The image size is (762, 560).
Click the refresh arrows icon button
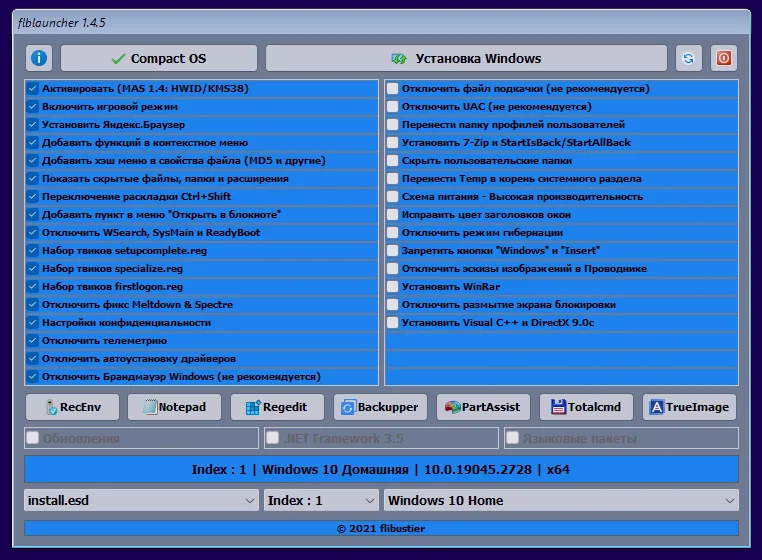tap(689, 58)
